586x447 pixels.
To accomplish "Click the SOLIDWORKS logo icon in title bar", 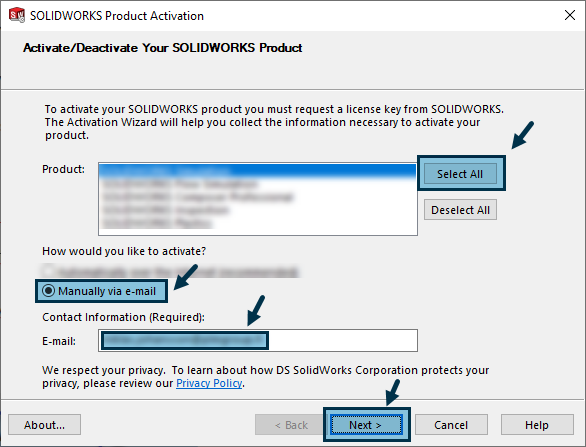I will click(x=17, y=15).
